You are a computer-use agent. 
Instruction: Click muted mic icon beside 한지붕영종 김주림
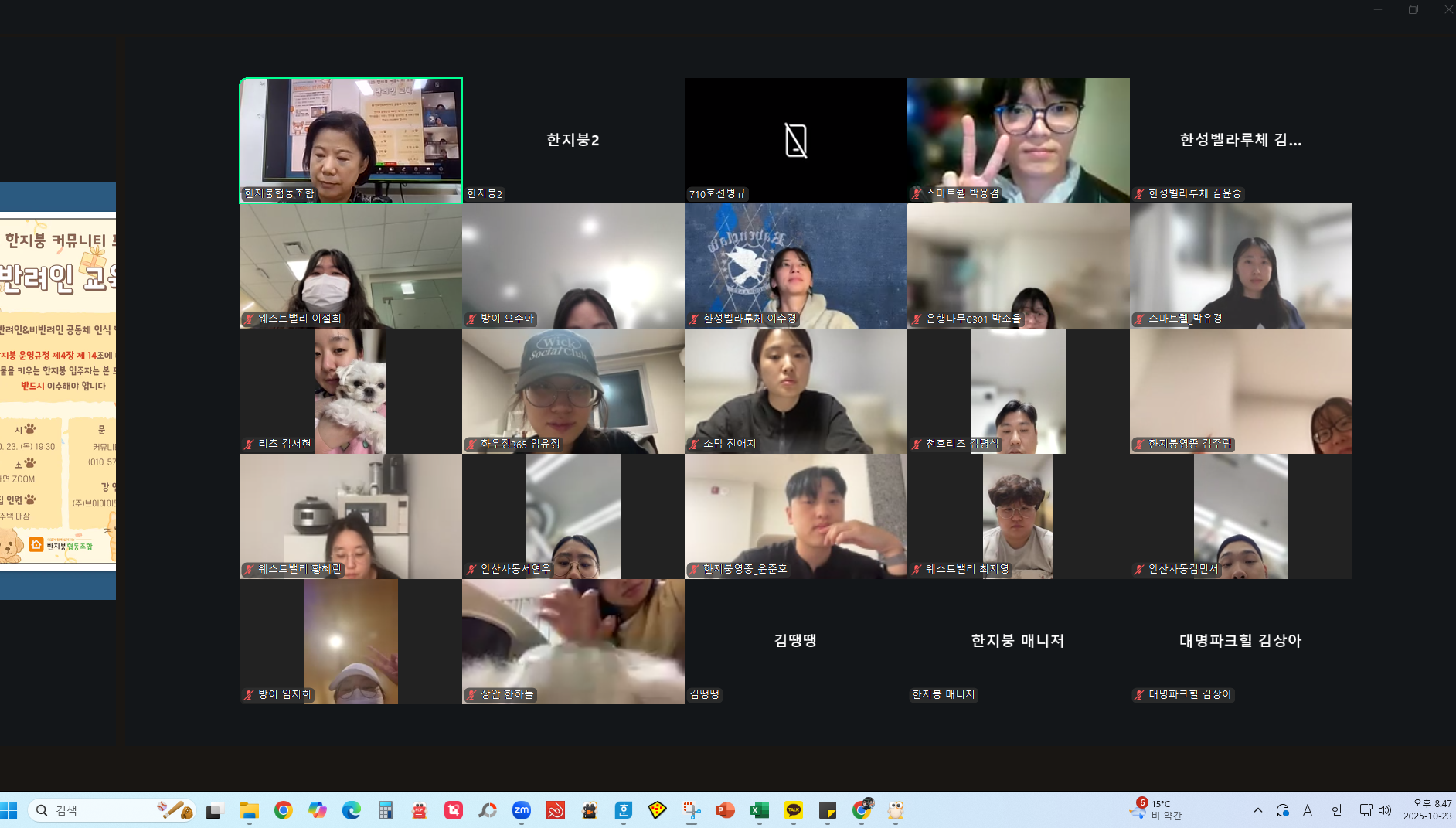1139,444
